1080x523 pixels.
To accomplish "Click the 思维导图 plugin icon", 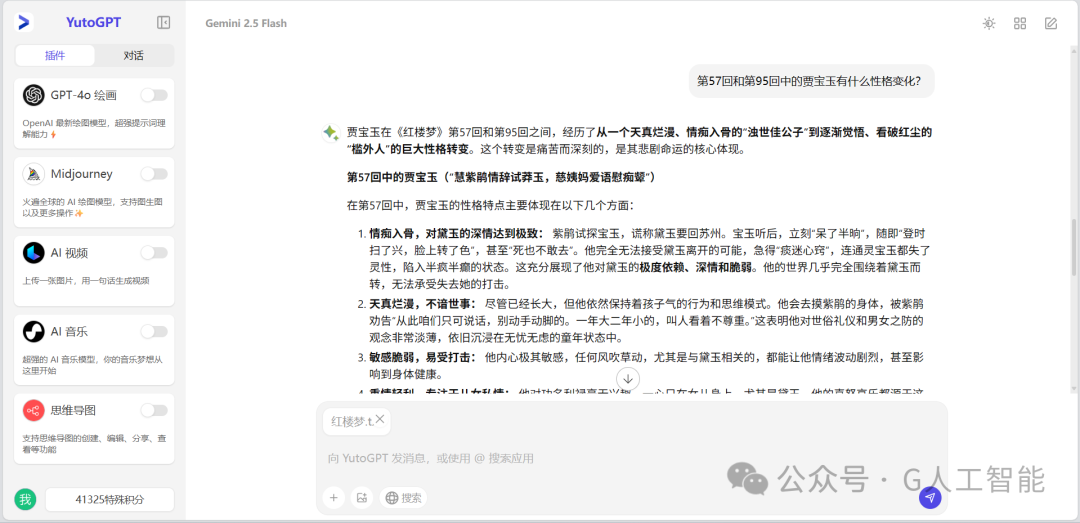I will click(34, 411).
